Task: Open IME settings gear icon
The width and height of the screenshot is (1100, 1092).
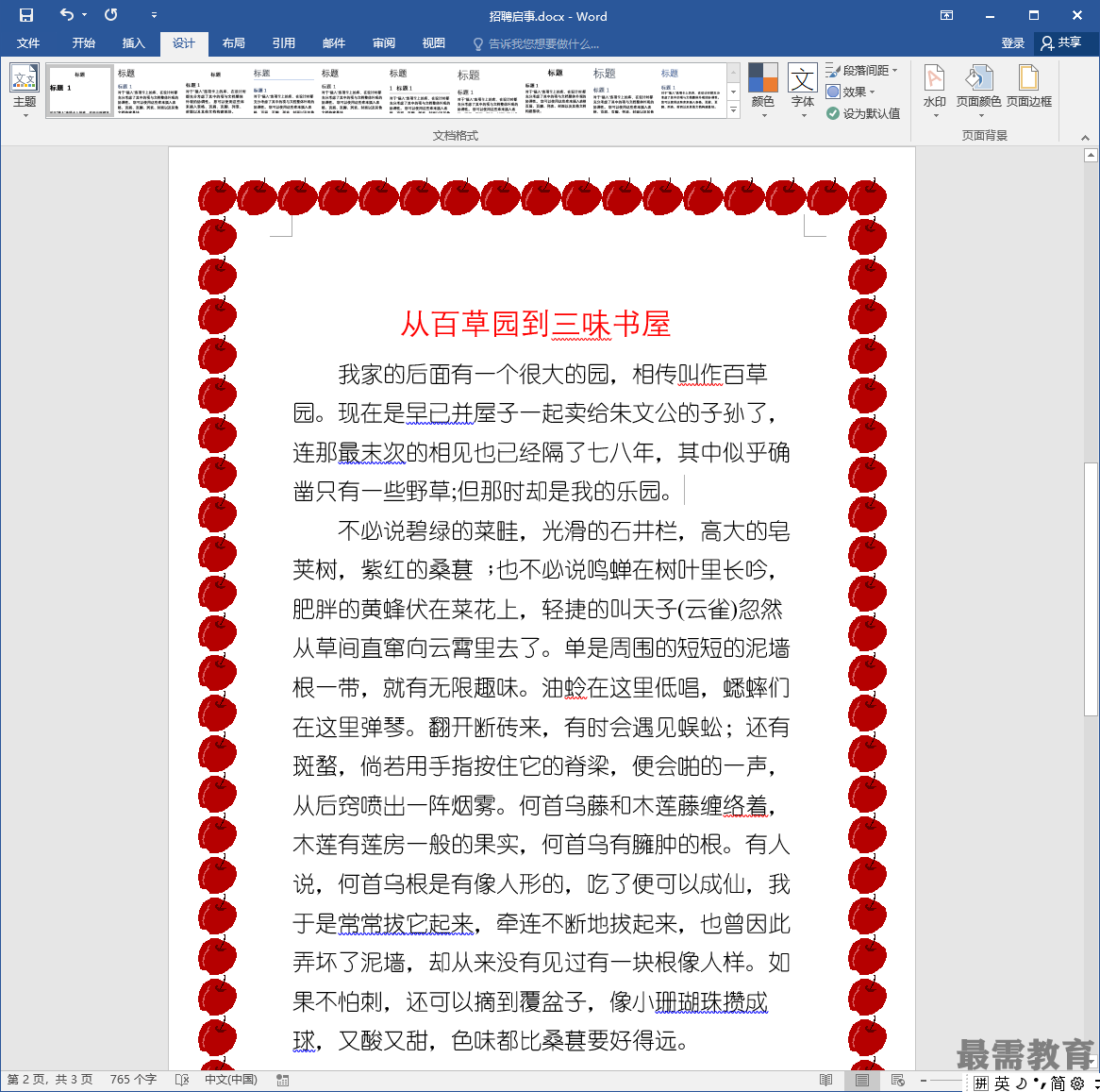Action: 1077,1084
